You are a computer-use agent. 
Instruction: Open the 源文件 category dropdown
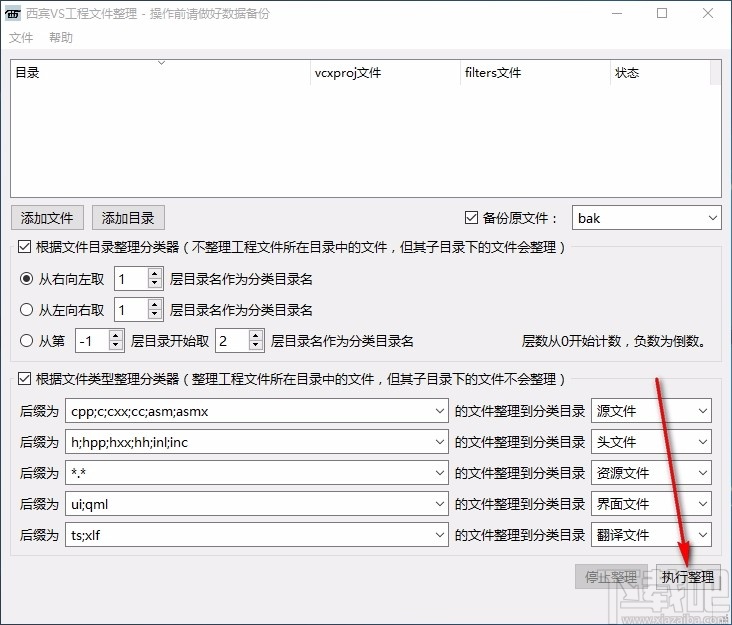click(x=651, y=411)
